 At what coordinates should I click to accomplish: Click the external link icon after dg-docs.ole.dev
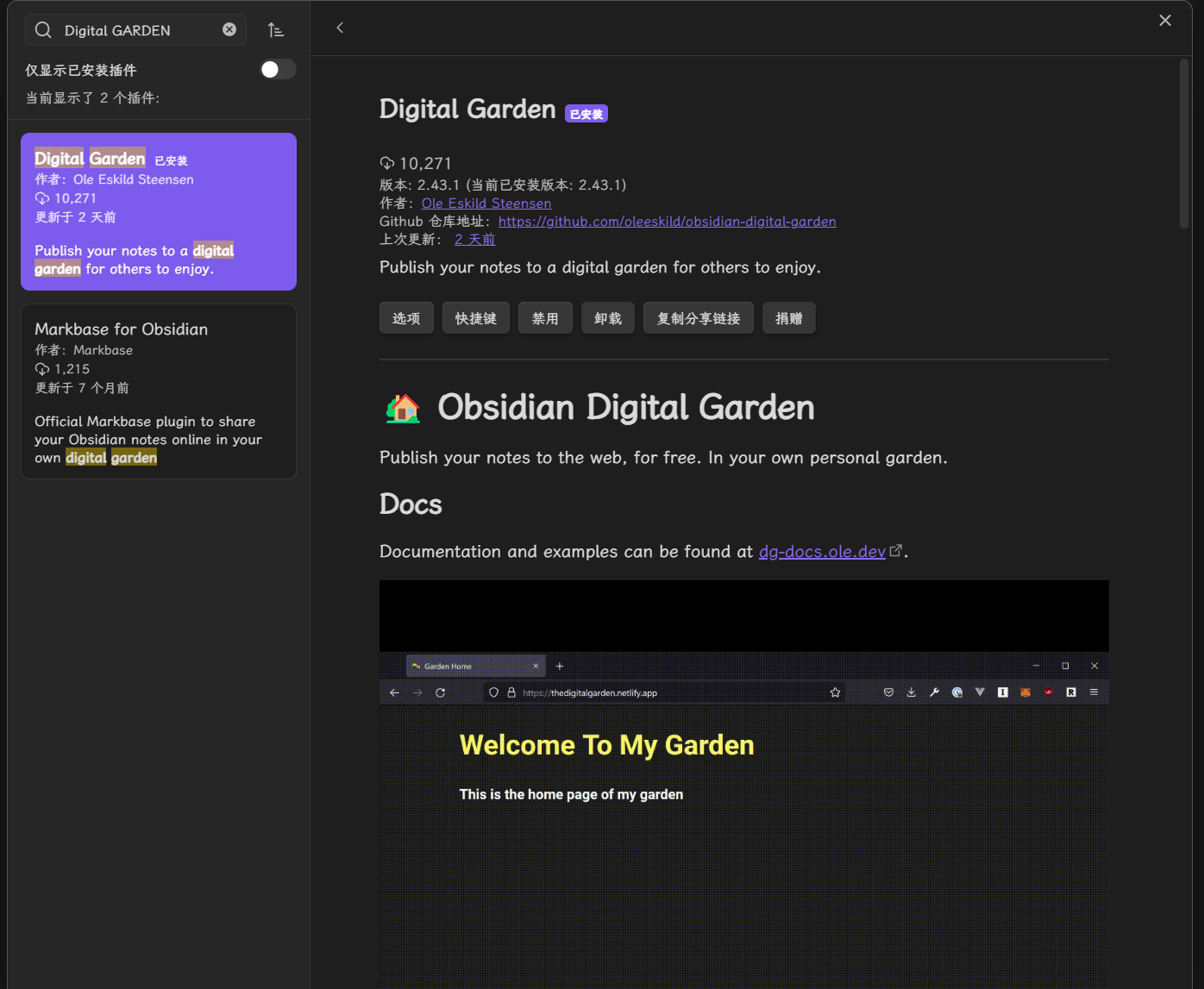(896, 550)
